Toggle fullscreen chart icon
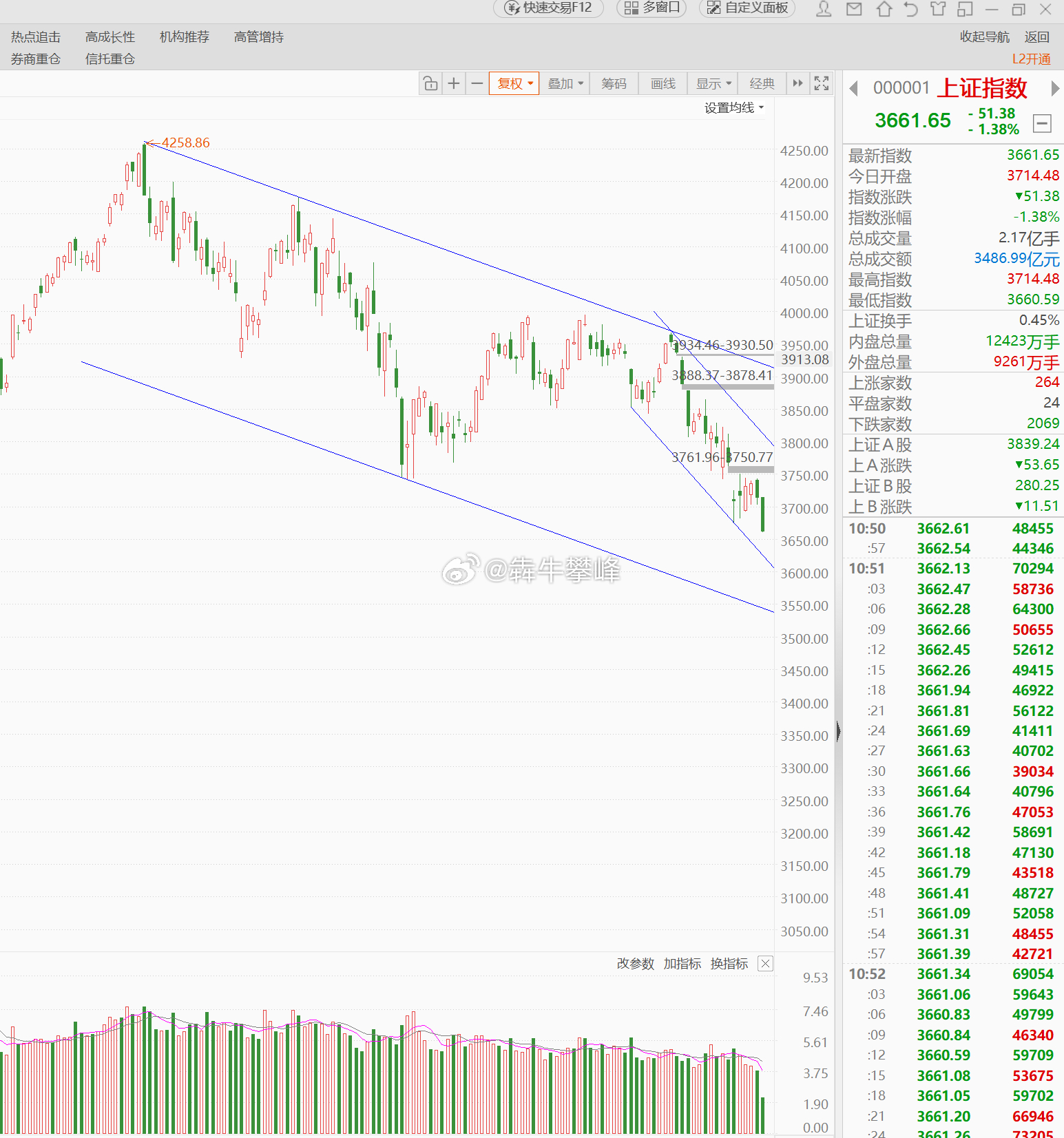 pyautogui.click(x=821, y=83)
